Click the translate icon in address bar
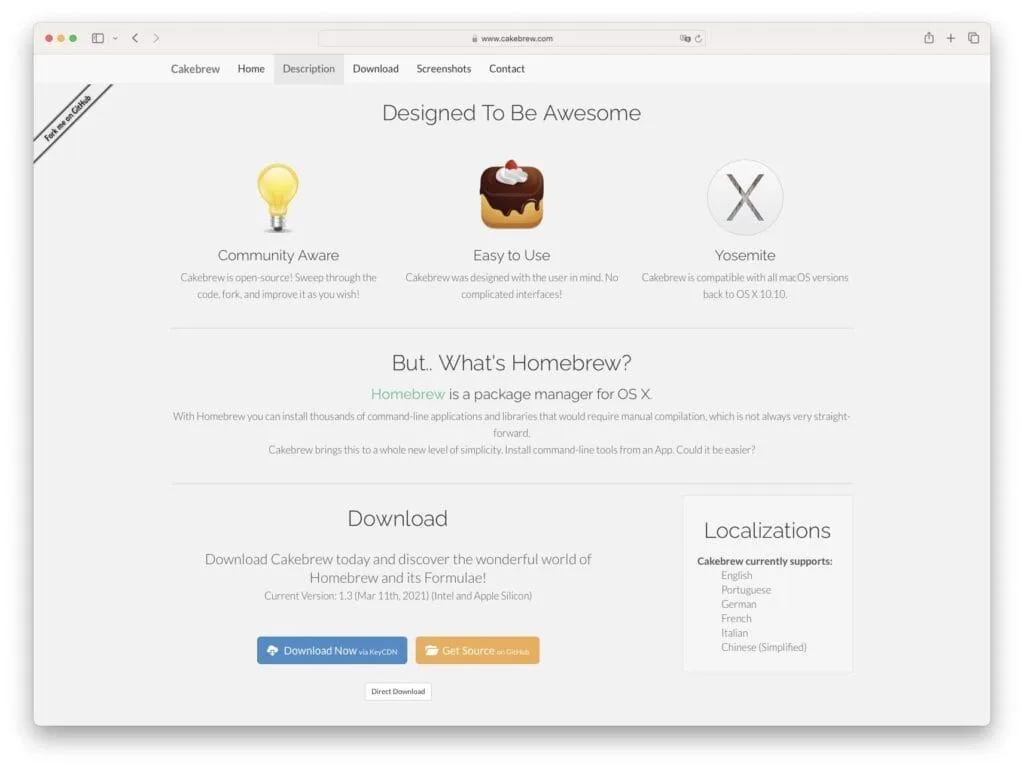The height and width of the screenshot is (770, 1024). pos(684,39)
